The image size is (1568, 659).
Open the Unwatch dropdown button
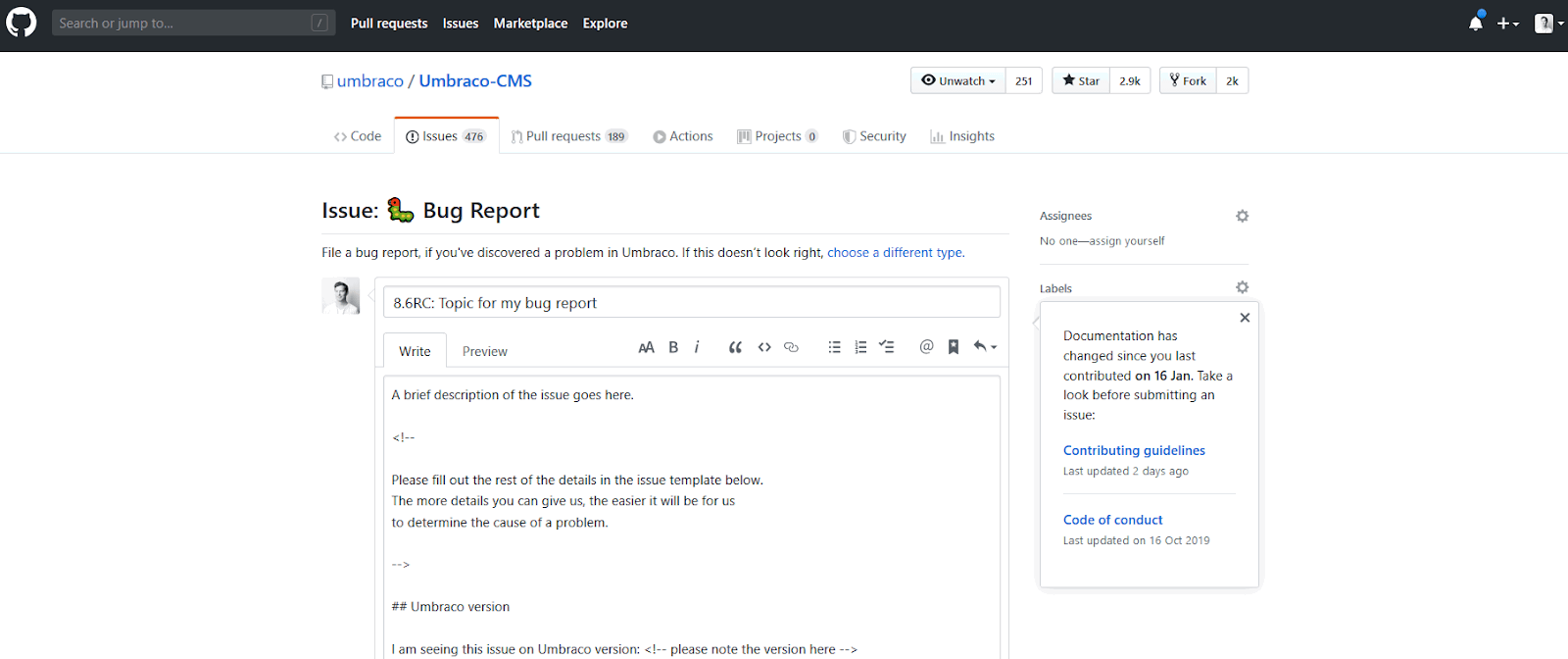(x=958, y=80)
